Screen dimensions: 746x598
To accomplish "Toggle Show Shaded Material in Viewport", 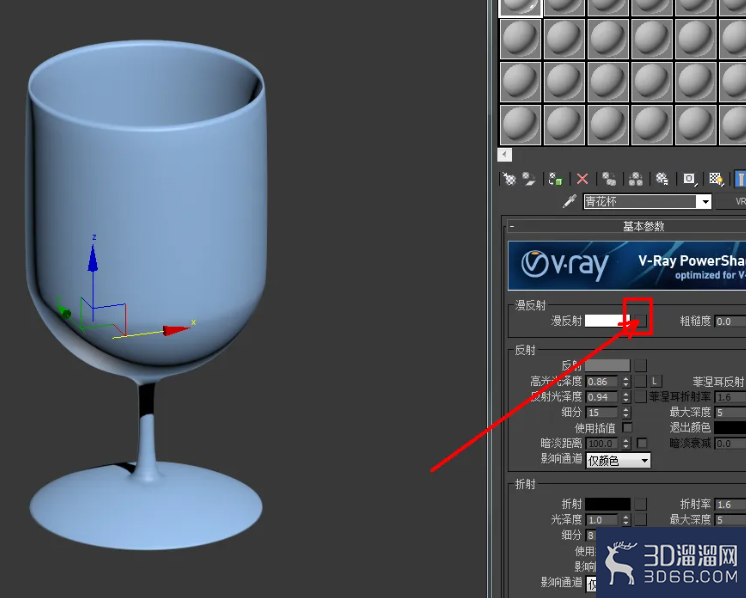I will (717, 179).
